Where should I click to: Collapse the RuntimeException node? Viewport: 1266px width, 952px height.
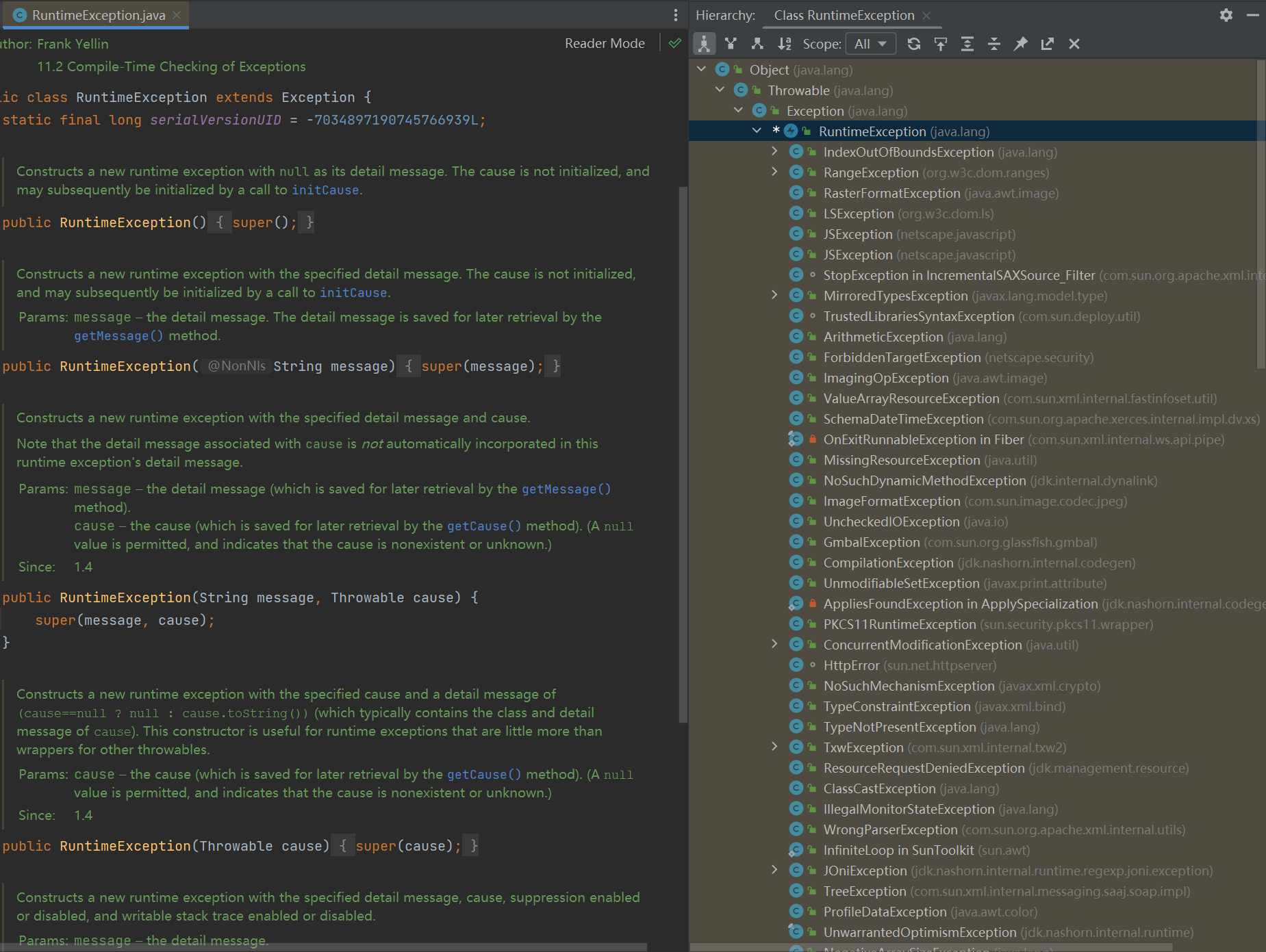coord(757,131)
